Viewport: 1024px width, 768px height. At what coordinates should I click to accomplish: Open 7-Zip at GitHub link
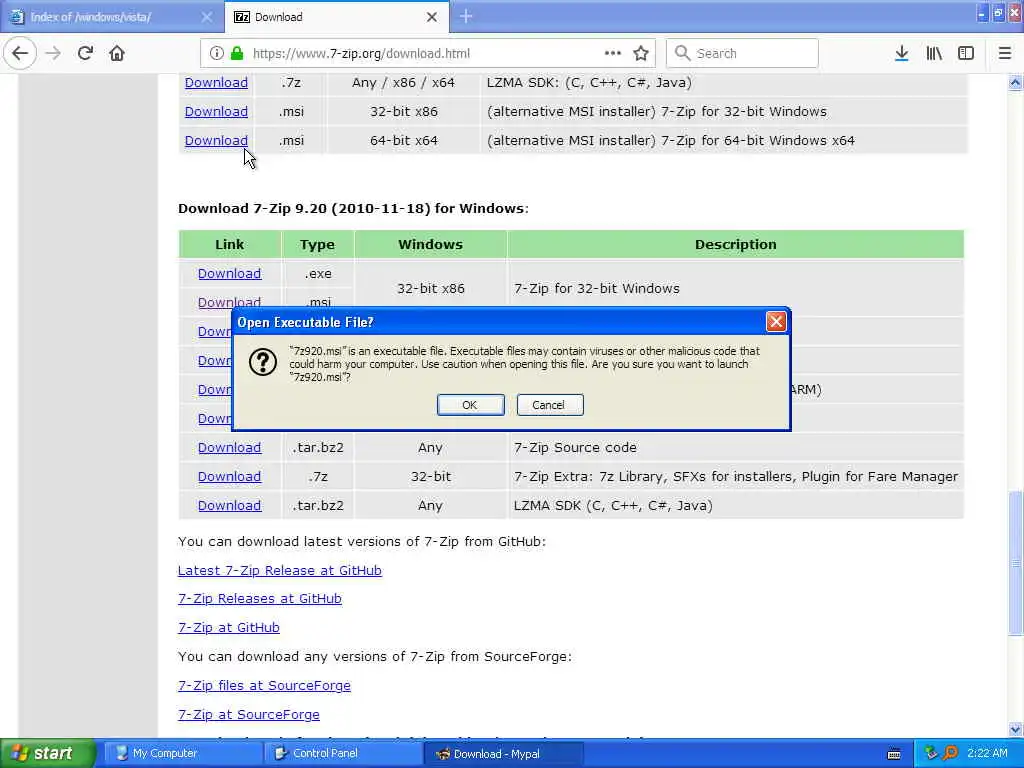(x=229, y=627)
